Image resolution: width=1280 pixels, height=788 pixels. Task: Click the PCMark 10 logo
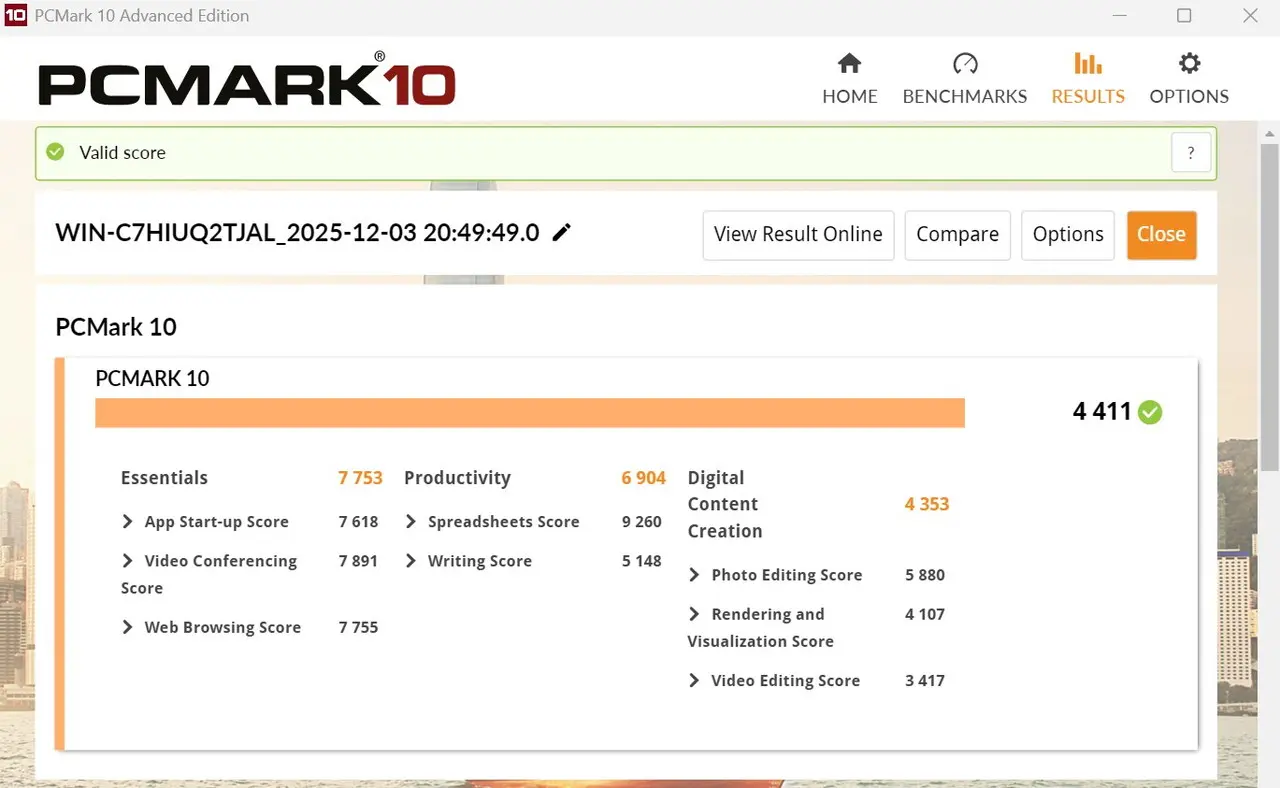coord(245,83)
